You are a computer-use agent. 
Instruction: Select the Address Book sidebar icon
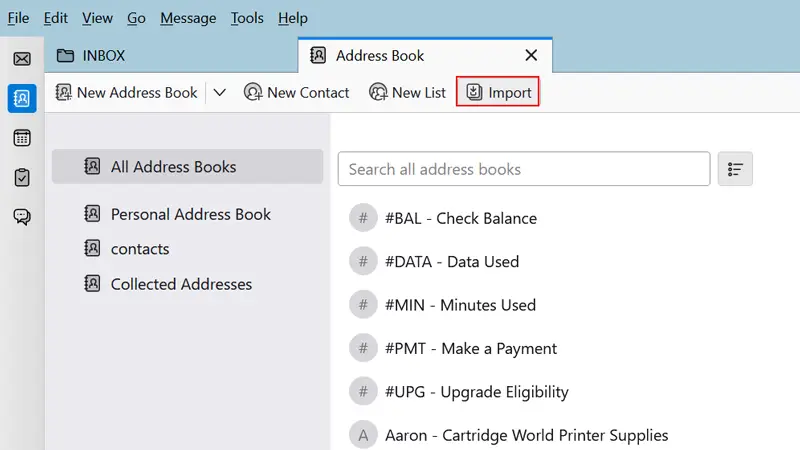coord(21,98)
